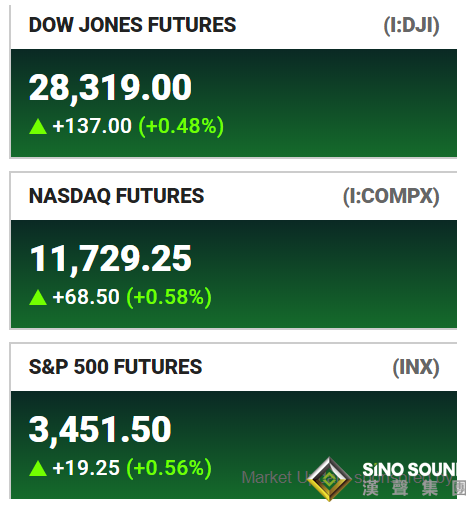Click the SINO SOUND sponsor text
Image resolution: width=471 pixels, height=507 pixels.
(x=410, y=469)
